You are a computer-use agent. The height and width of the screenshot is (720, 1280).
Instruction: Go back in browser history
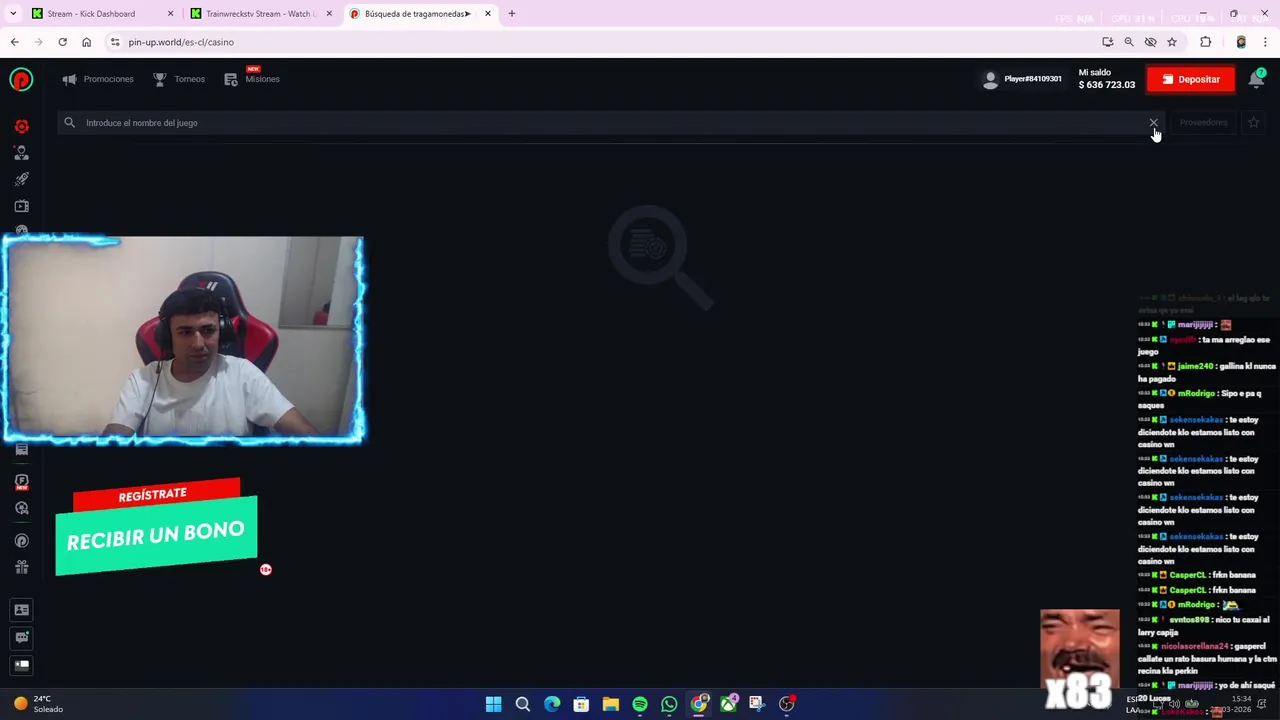[x=15, y=42]
